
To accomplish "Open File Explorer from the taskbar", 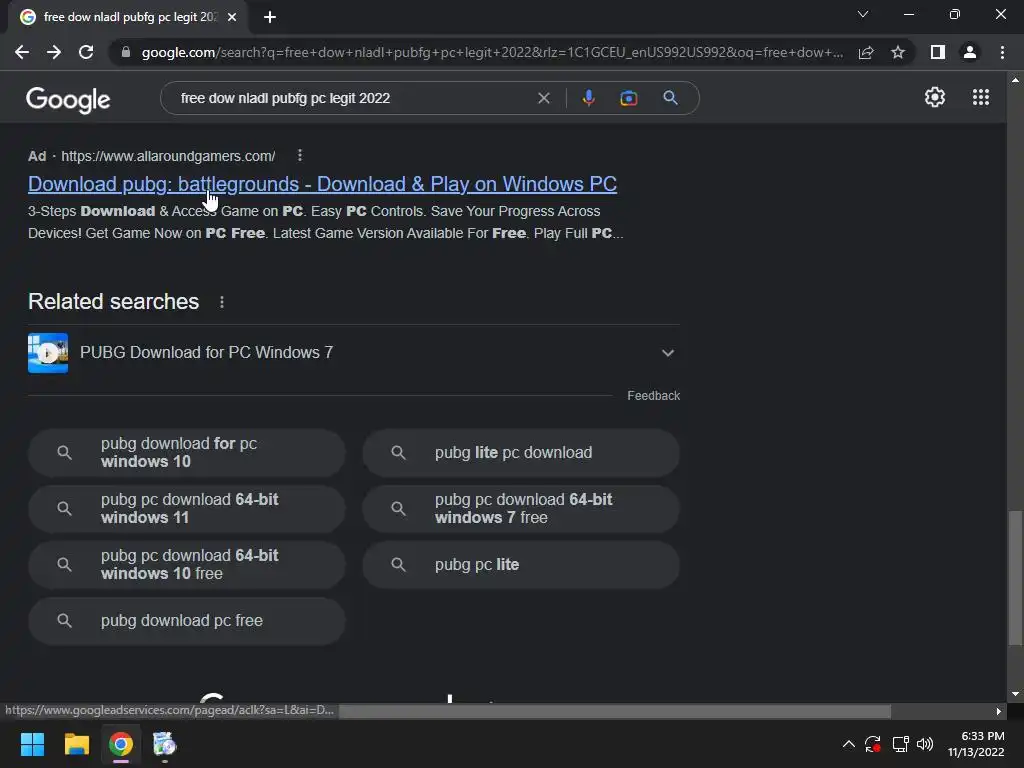I will point(76,744).
